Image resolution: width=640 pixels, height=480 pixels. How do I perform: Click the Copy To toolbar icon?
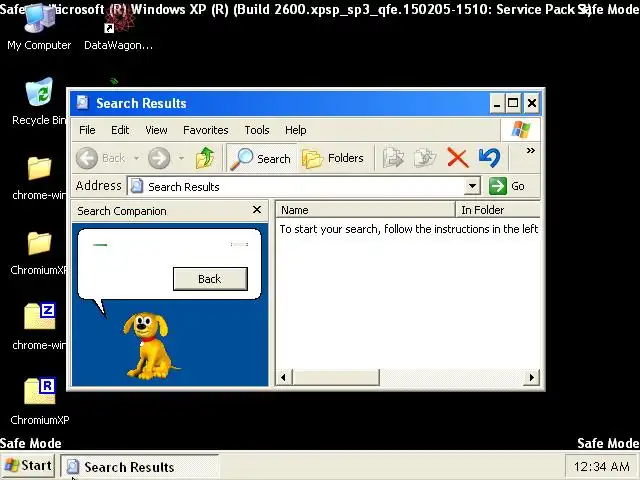[x=425, y=158]
